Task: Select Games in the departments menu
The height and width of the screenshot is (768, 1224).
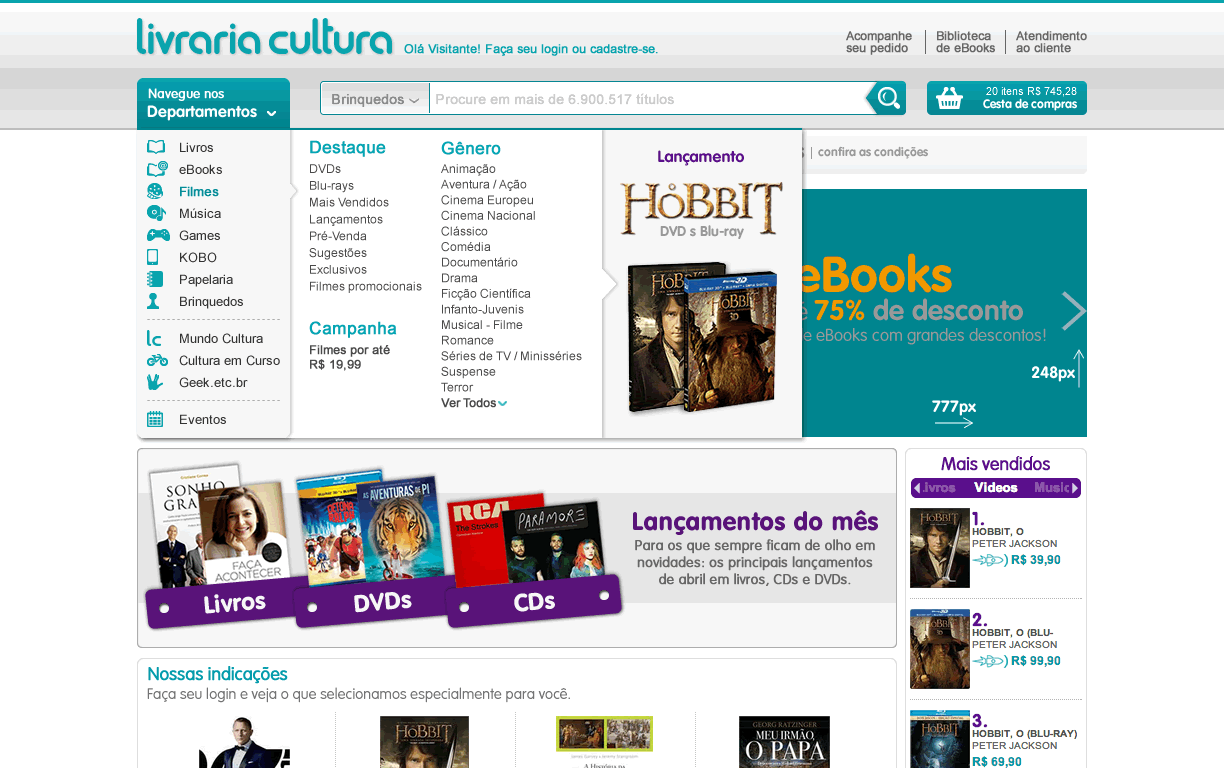Action: [199, 235]
